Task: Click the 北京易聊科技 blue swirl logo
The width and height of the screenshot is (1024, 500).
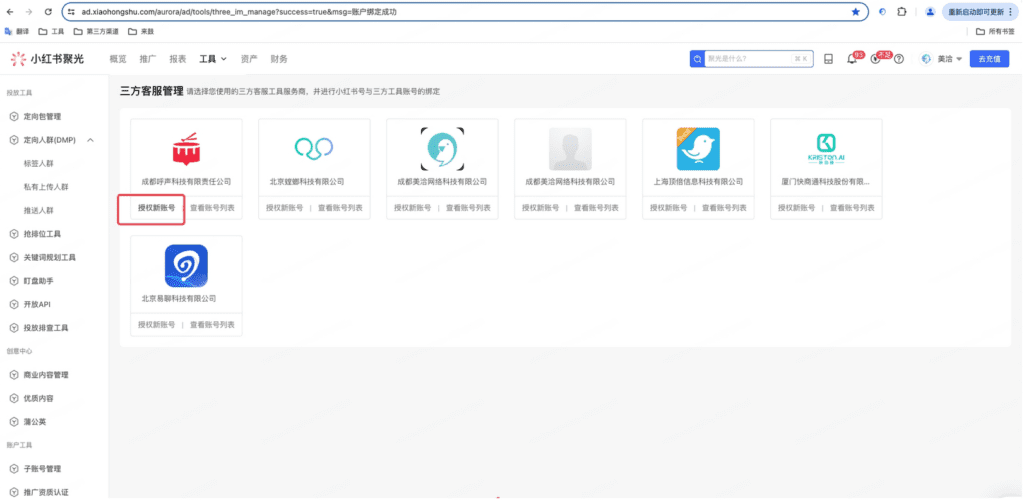Action: (186, 266)
